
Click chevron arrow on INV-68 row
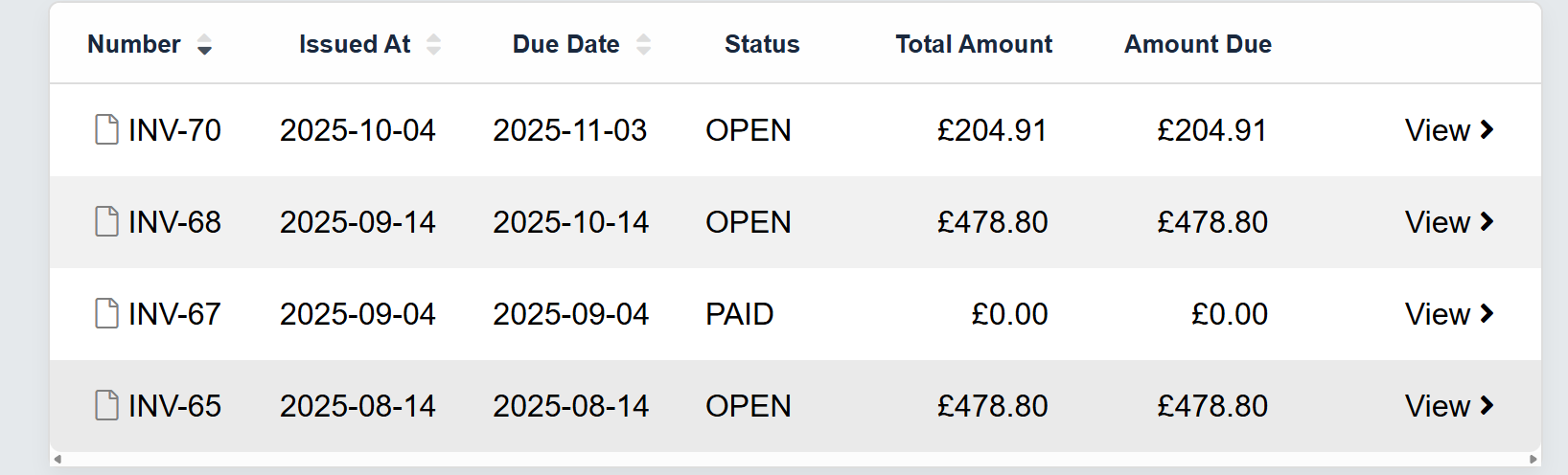click(1487, 221)
